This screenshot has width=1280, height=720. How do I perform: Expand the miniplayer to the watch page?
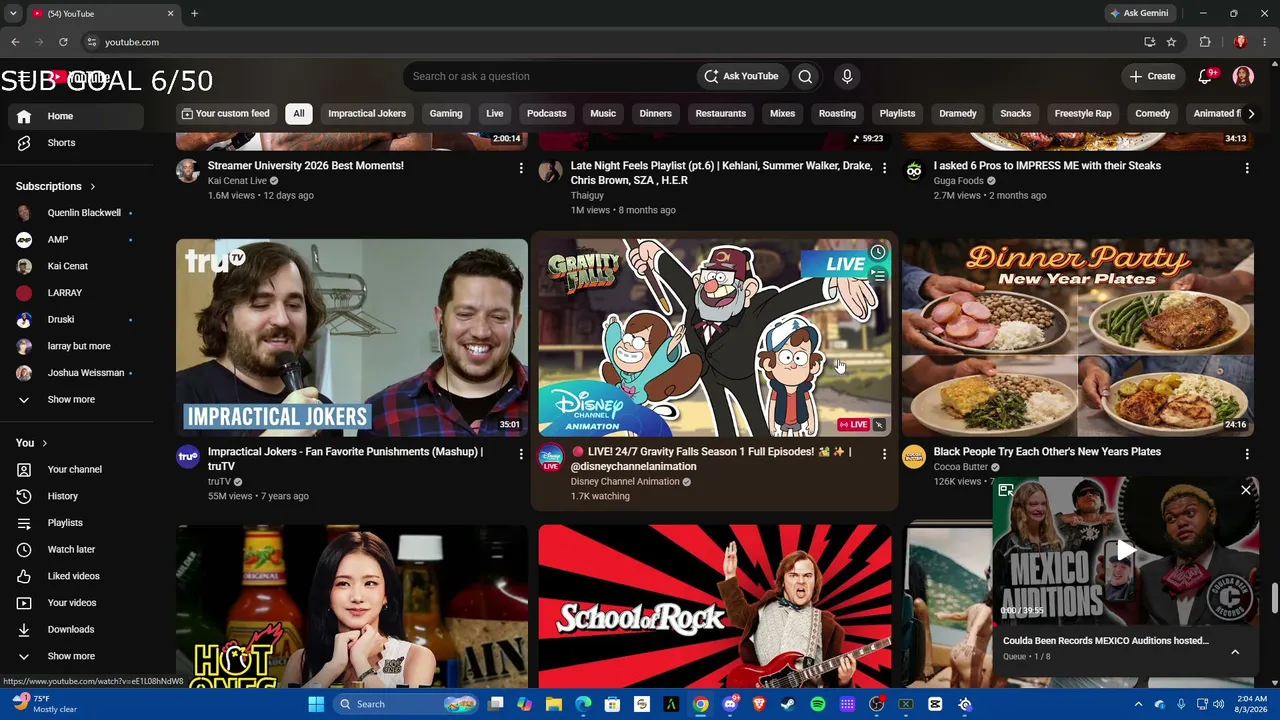[x=1006, y=490]
